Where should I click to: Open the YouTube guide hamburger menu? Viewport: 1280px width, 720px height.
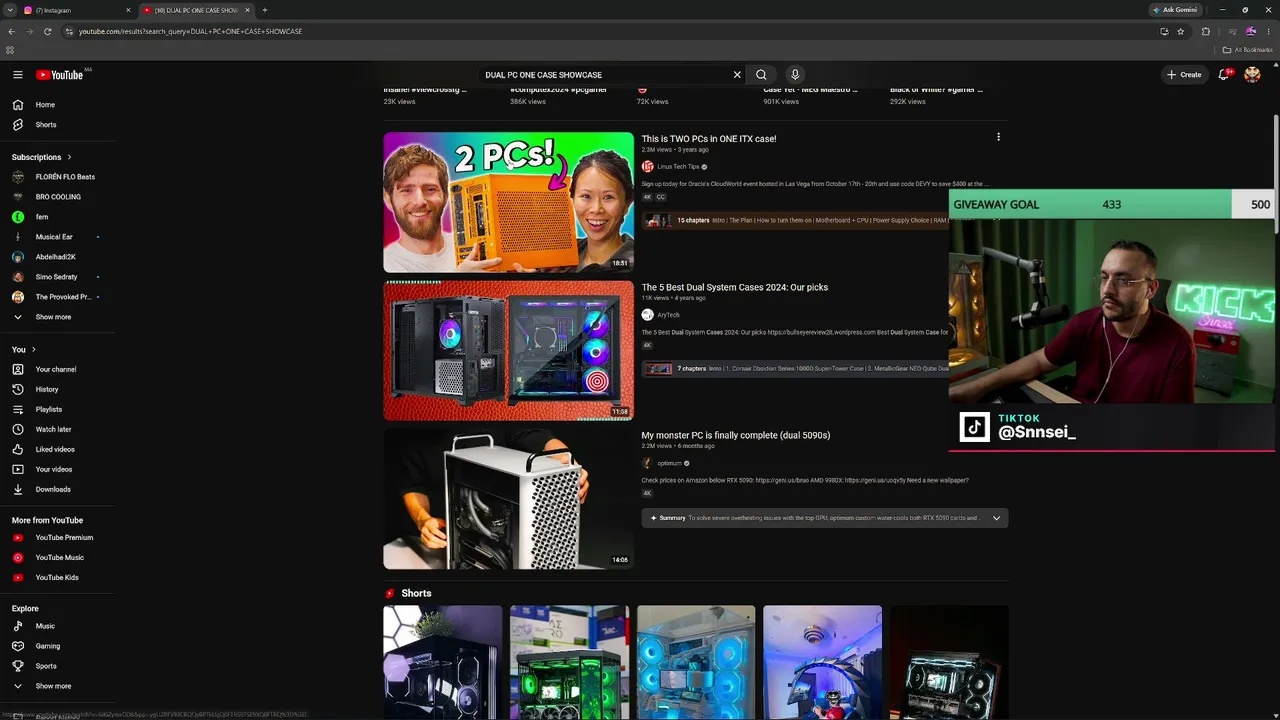[x=17, y=75]
